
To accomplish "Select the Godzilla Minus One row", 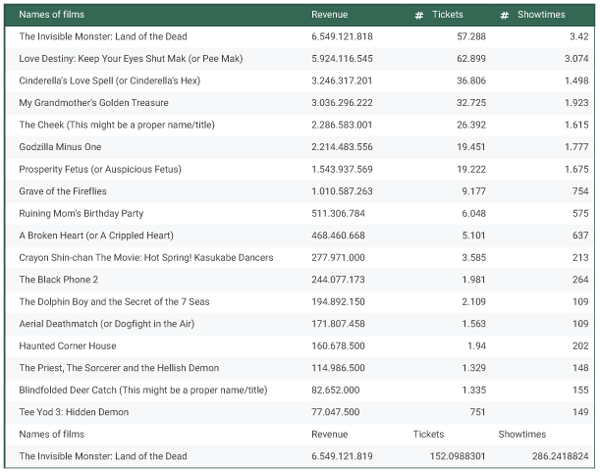I will coord(61,147).
